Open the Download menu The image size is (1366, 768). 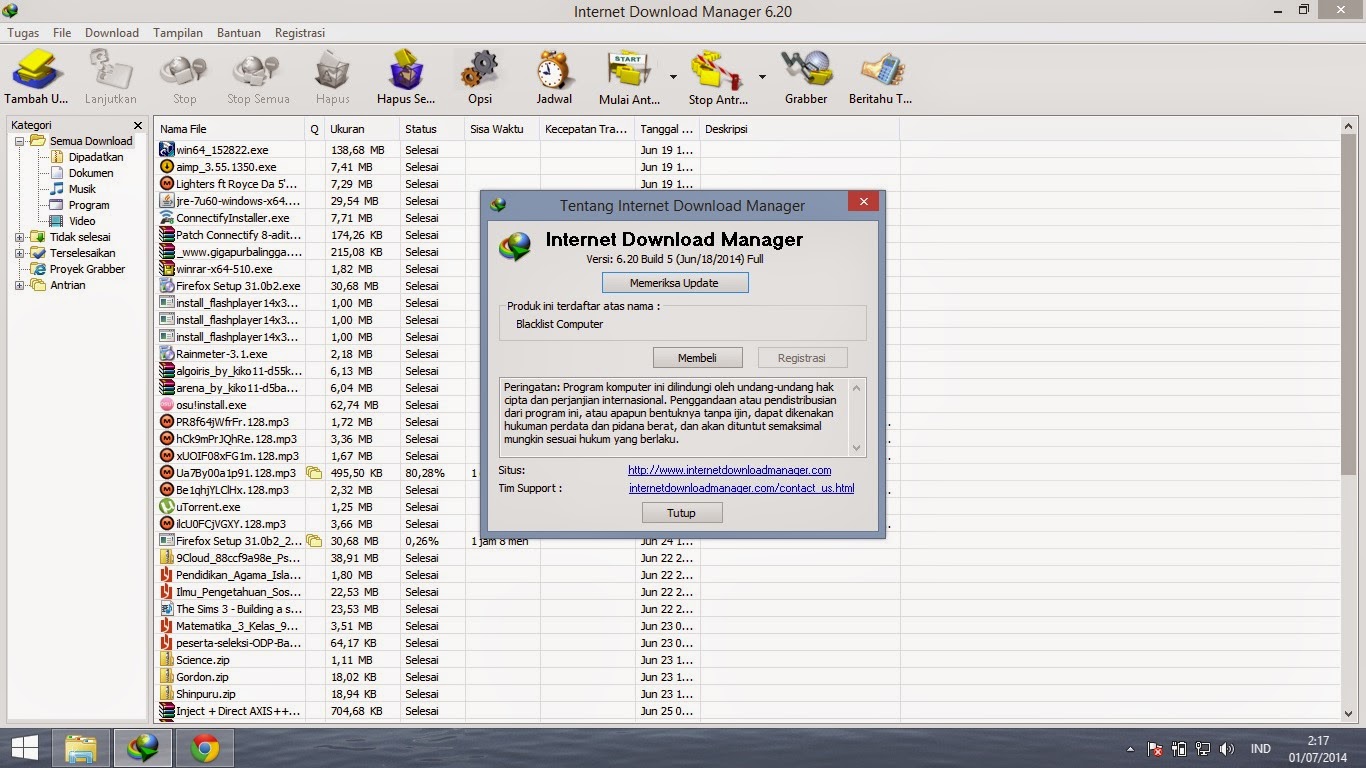[x=112, y=33]
